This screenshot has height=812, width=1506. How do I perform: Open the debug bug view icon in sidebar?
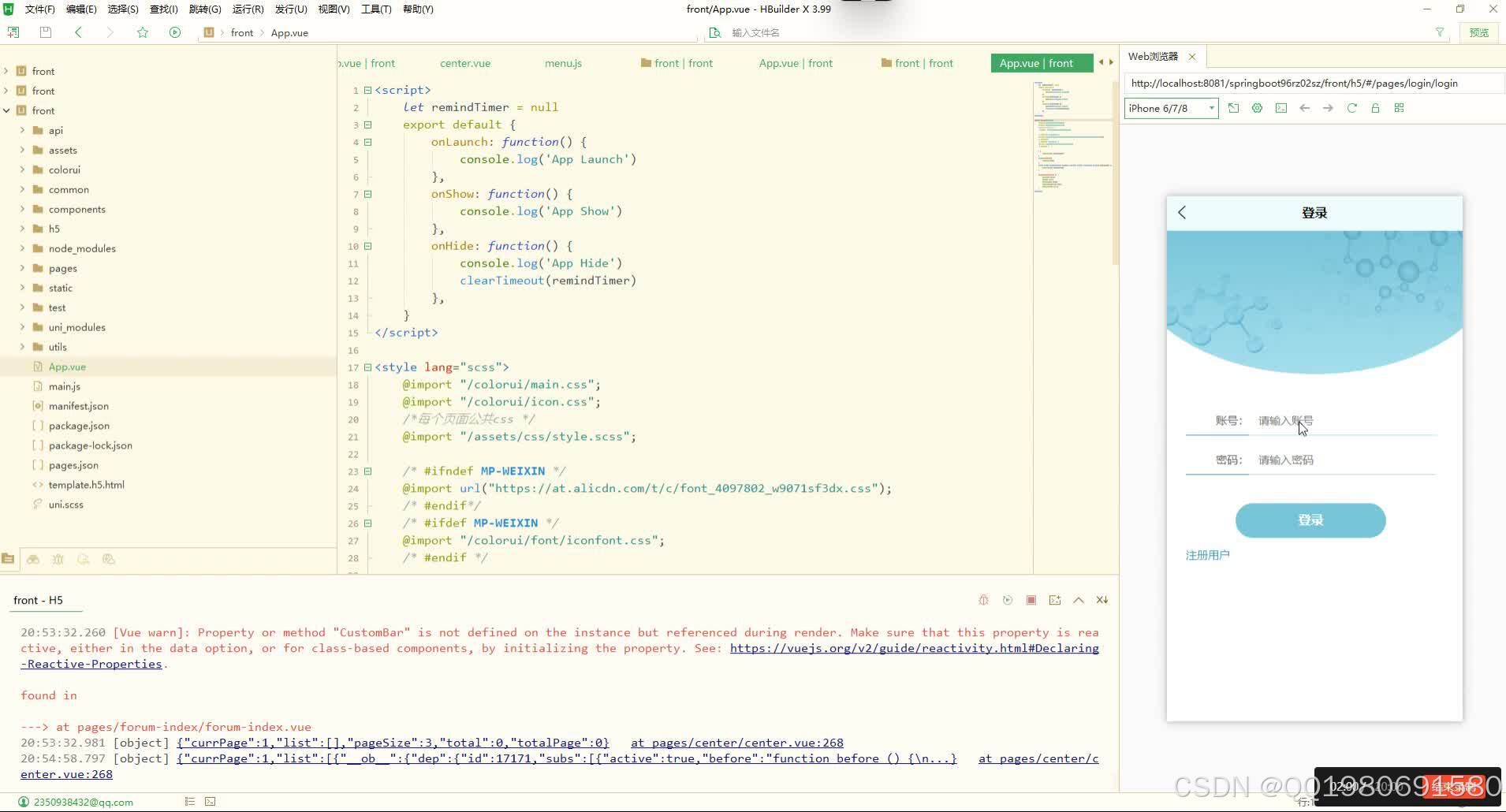58,559
